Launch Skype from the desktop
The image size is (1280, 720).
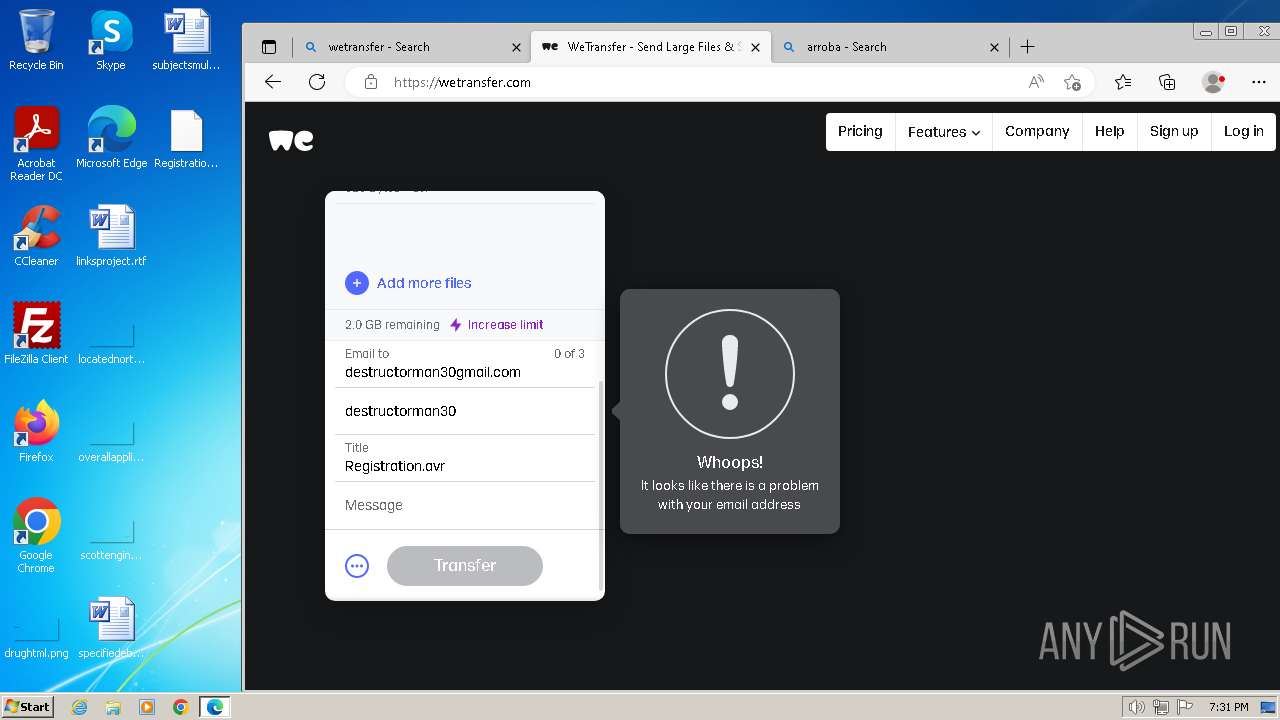pyautogui.click(x=111, y=40)
